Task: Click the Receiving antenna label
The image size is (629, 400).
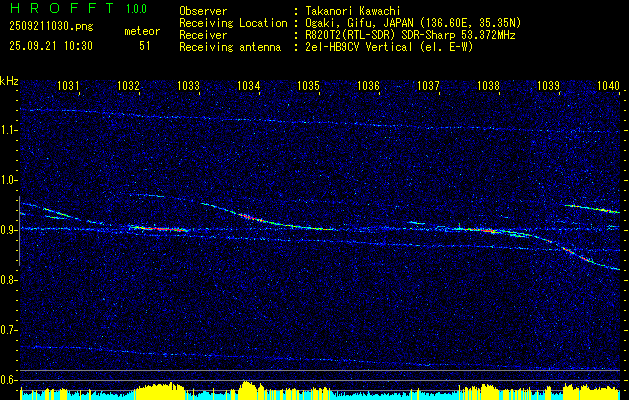Action: click(x=230, y=47)
